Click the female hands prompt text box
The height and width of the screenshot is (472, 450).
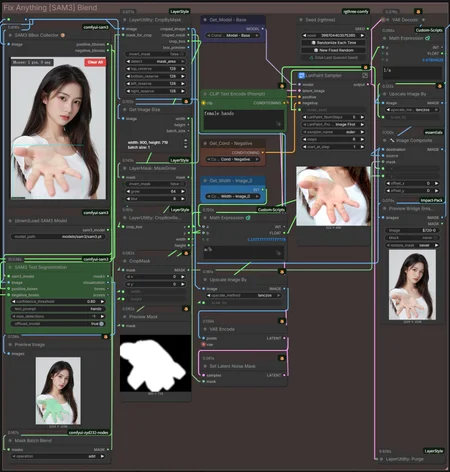243,119
